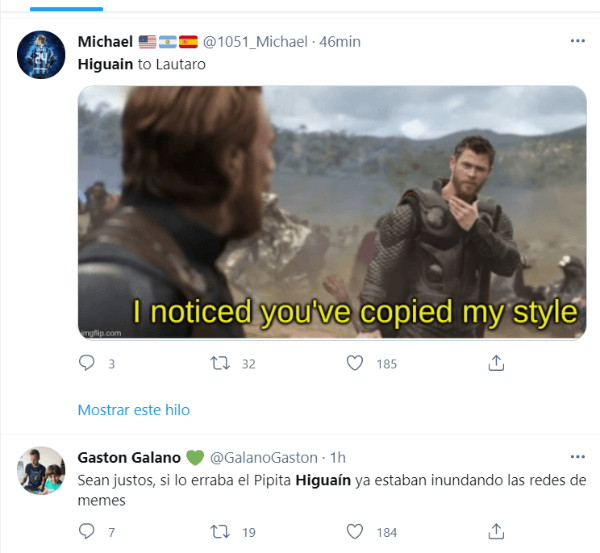Viewport: 600px width, 553px height.
Task: Share Michael's tweet via share icon
Action: coord(495,365)
